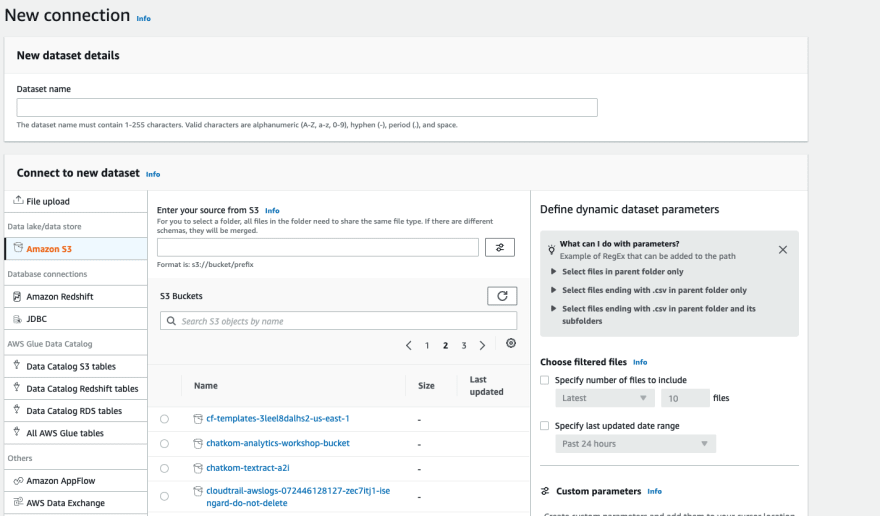
Task: Open table preferences gear icon
Action: pos(511,343)
